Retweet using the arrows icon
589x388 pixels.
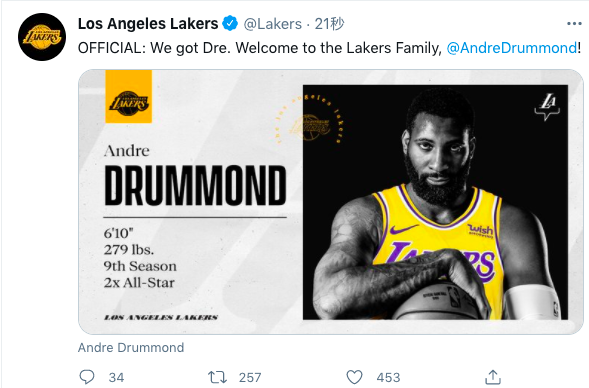(217, 377)
